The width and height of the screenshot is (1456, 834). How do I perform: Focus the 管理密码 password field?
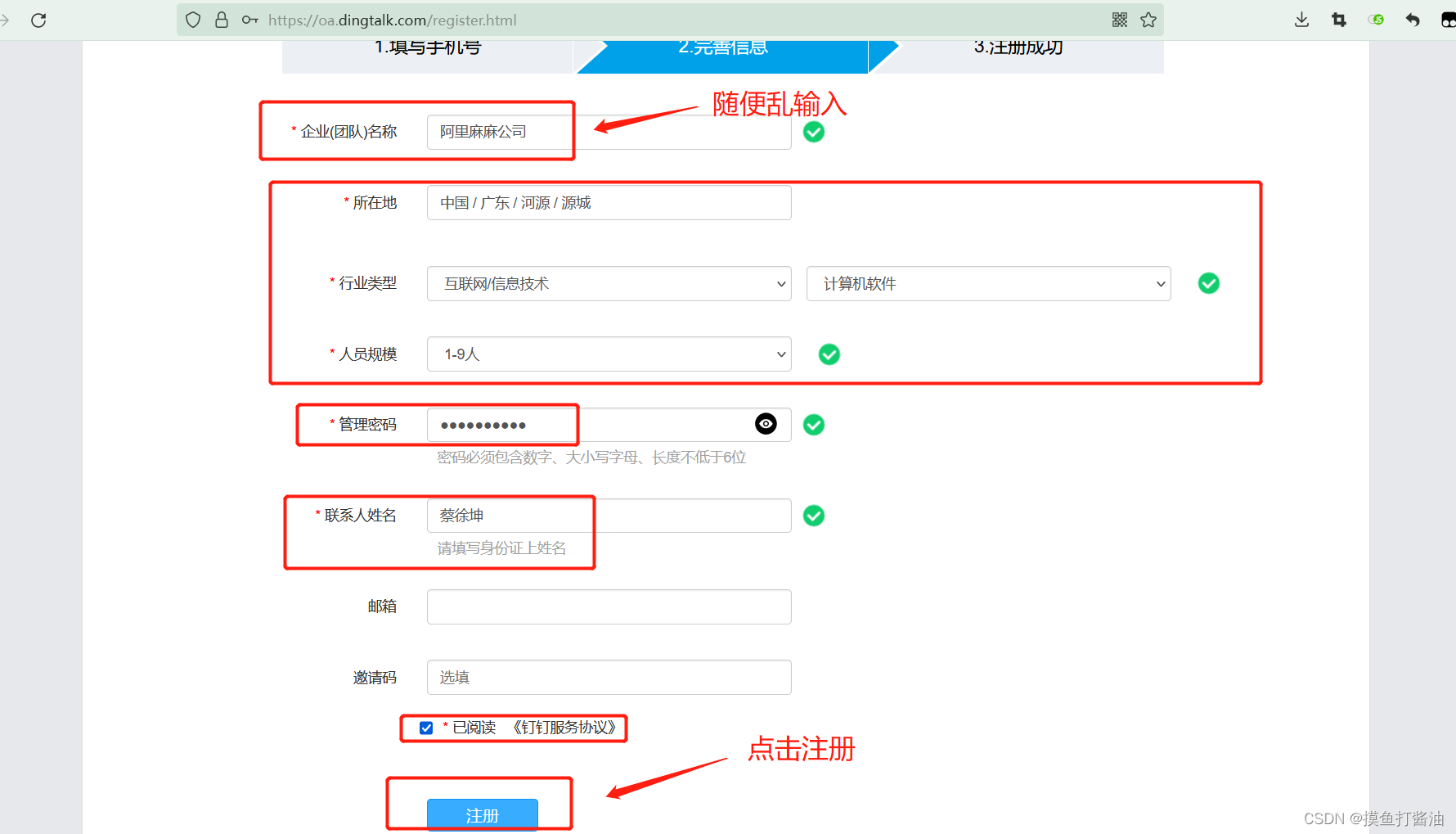click(x=609, y=424)
